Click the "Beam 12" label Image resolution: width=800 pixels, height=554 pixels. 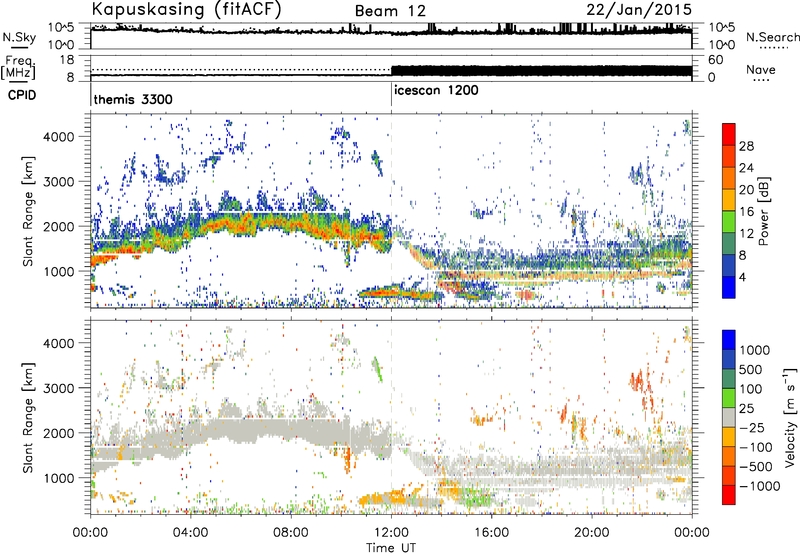pyautogui.click(x=390, y=11)
